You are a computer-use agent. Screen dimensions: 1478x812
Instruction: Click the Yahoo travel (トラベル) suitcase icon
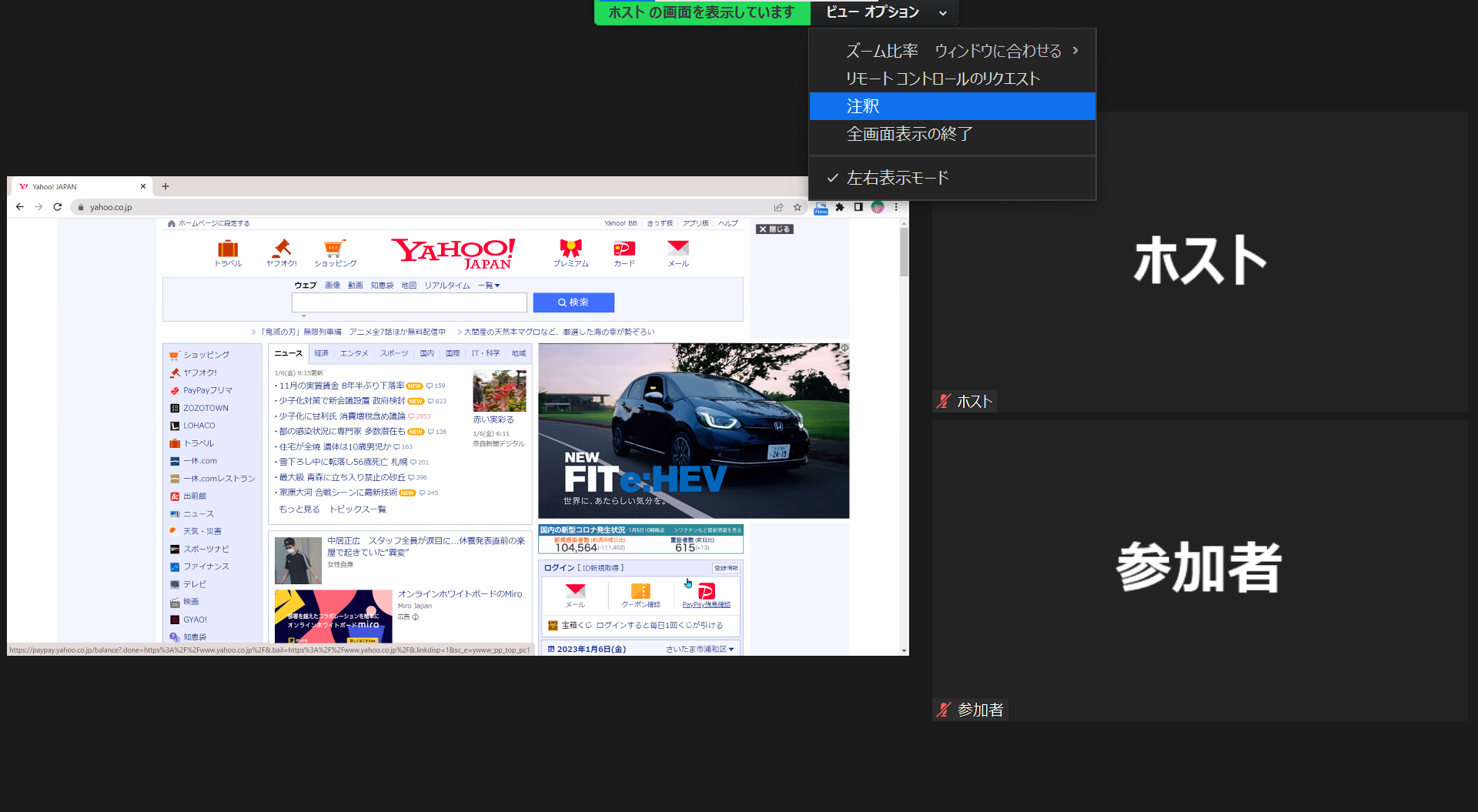tap(228, 249)
